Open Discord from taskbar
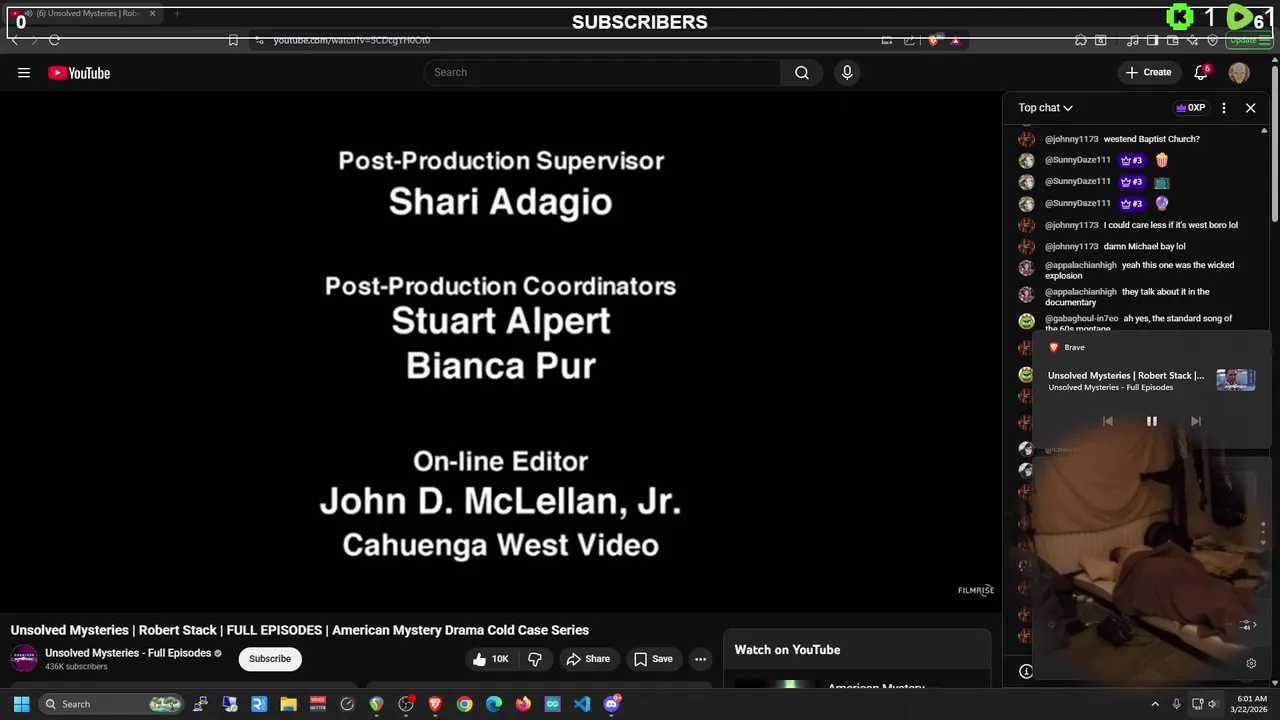Viewport: 1280px width, 720px height. (612, 704)
